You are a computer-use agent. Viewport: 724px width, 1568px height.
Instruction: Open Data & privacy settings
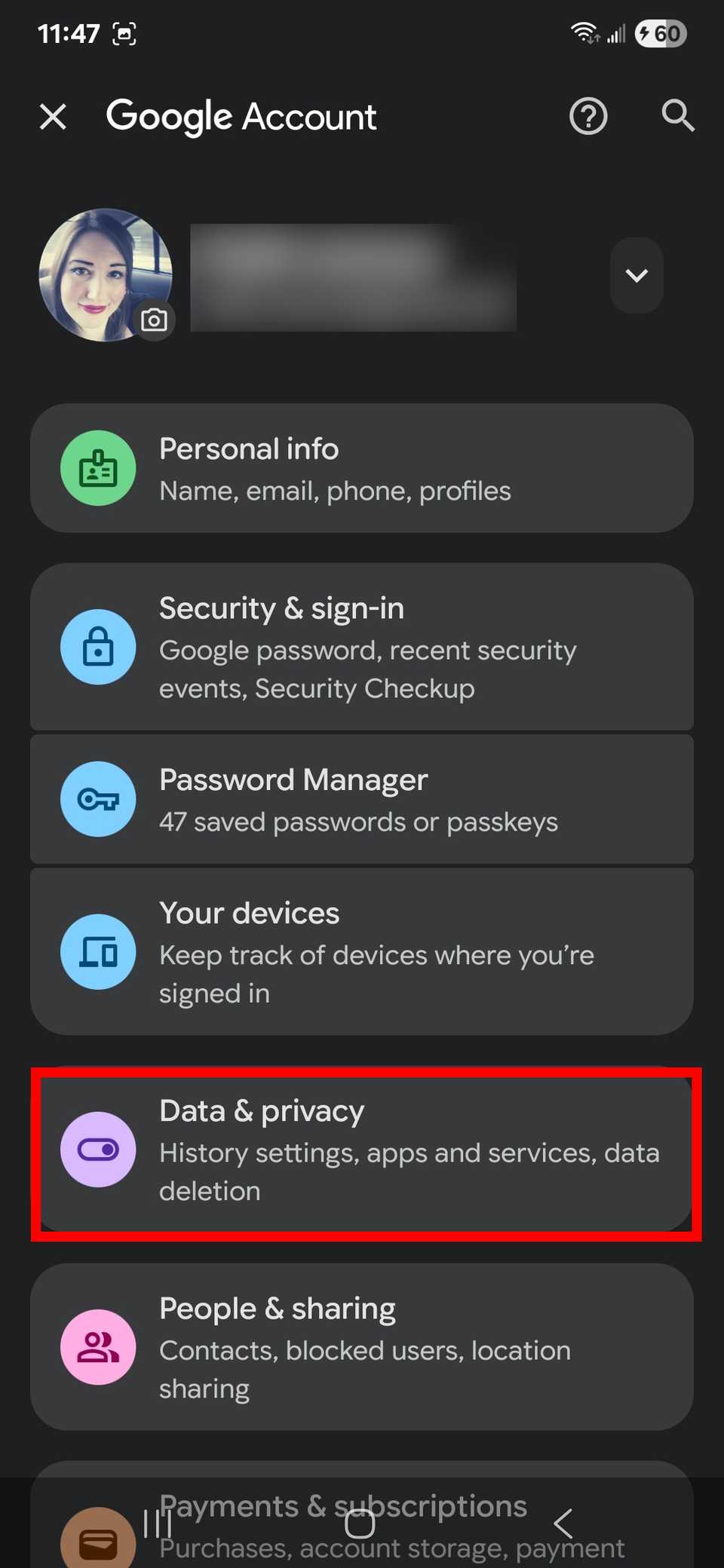(x=362, y=1149)
